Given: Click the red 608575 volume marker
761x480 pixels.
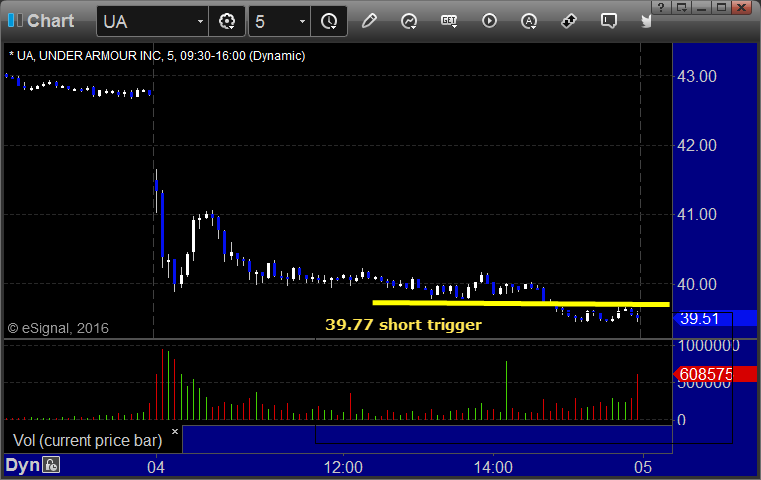Looking at the screenshot, I should [x=715, y=374].
